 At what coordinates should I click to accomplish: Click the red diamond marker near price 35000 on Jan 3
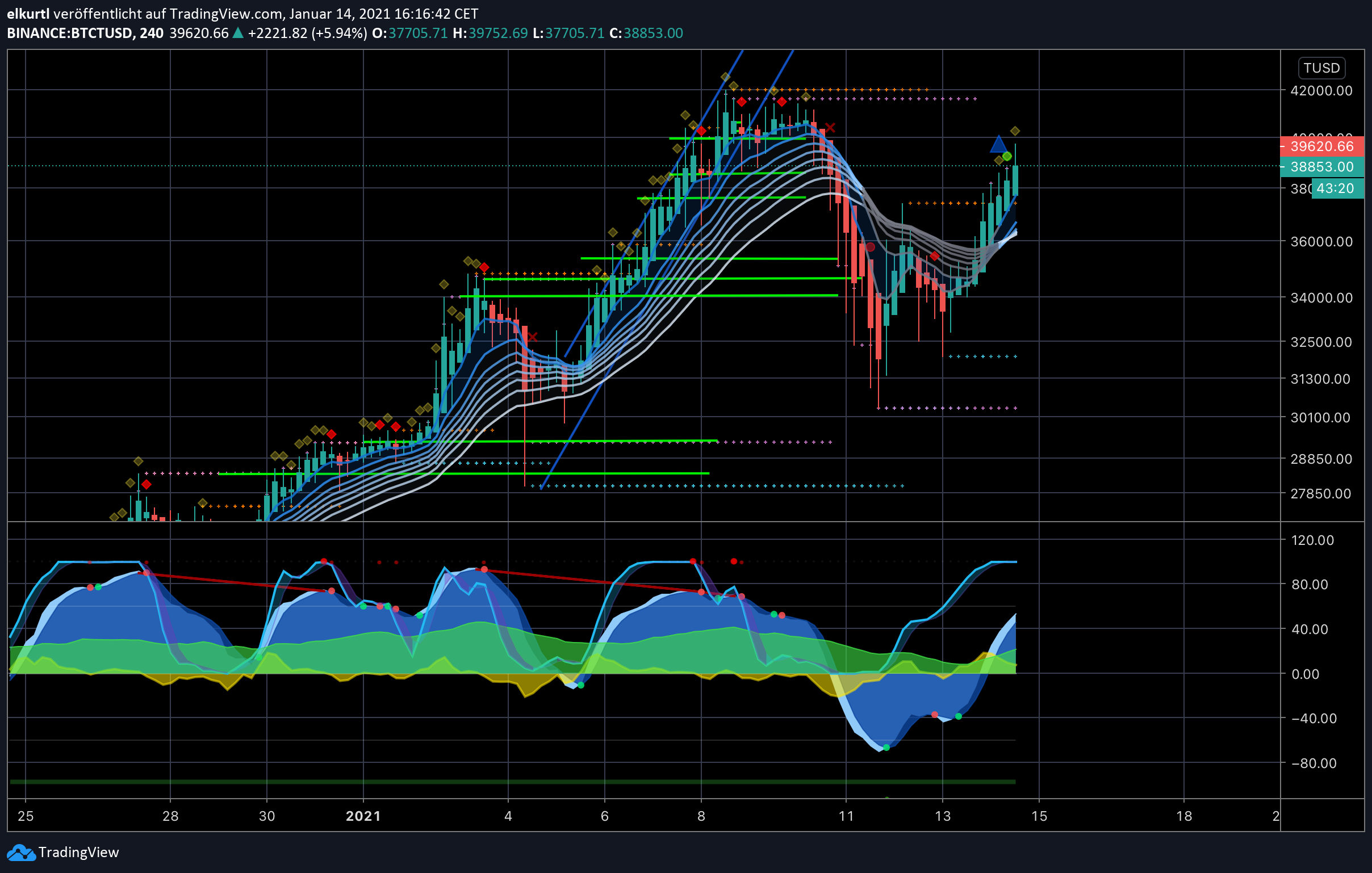click(484, 268)
